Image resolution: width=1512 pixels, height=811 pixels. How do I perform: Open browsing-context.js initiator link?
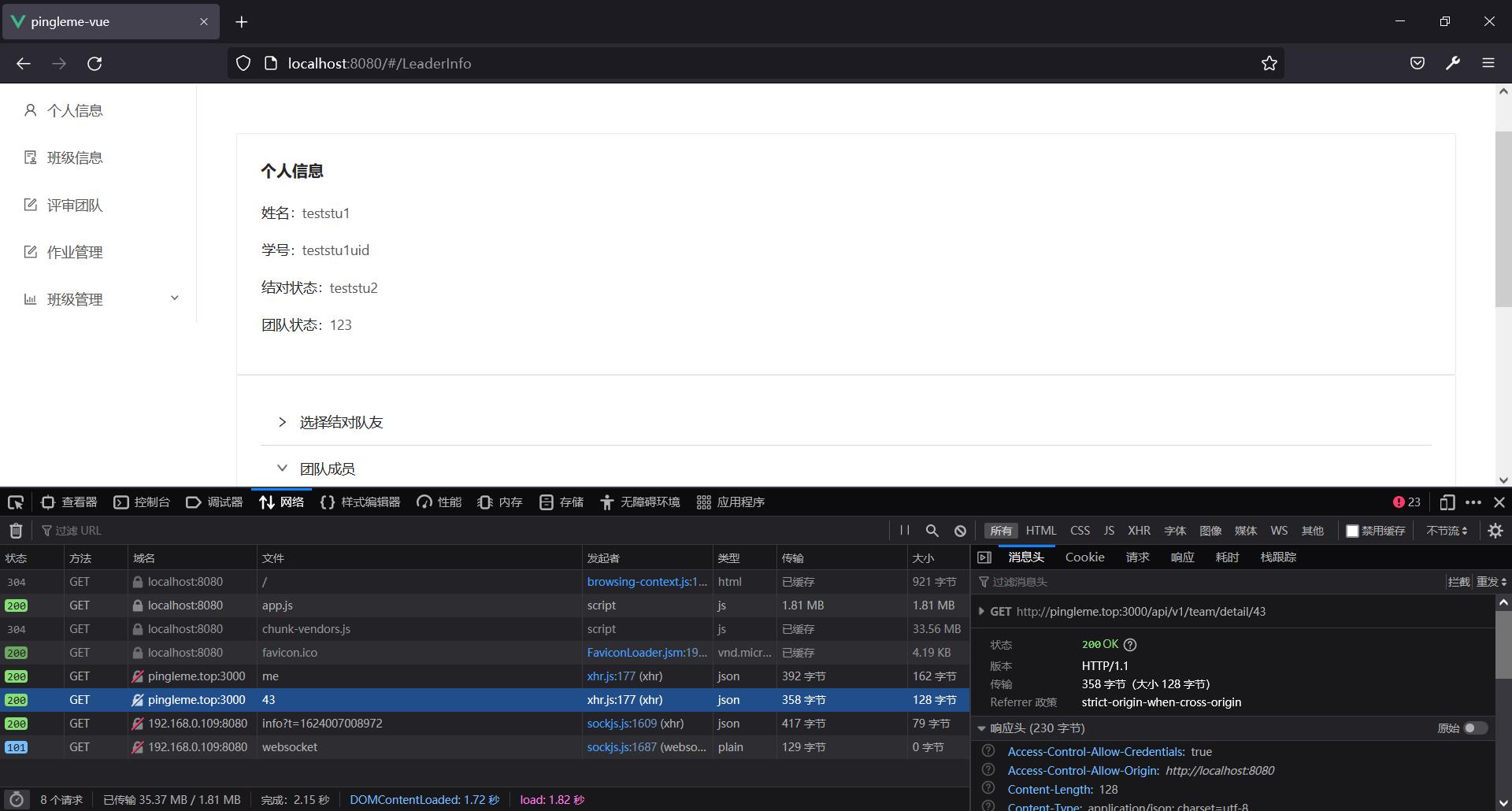647,582
